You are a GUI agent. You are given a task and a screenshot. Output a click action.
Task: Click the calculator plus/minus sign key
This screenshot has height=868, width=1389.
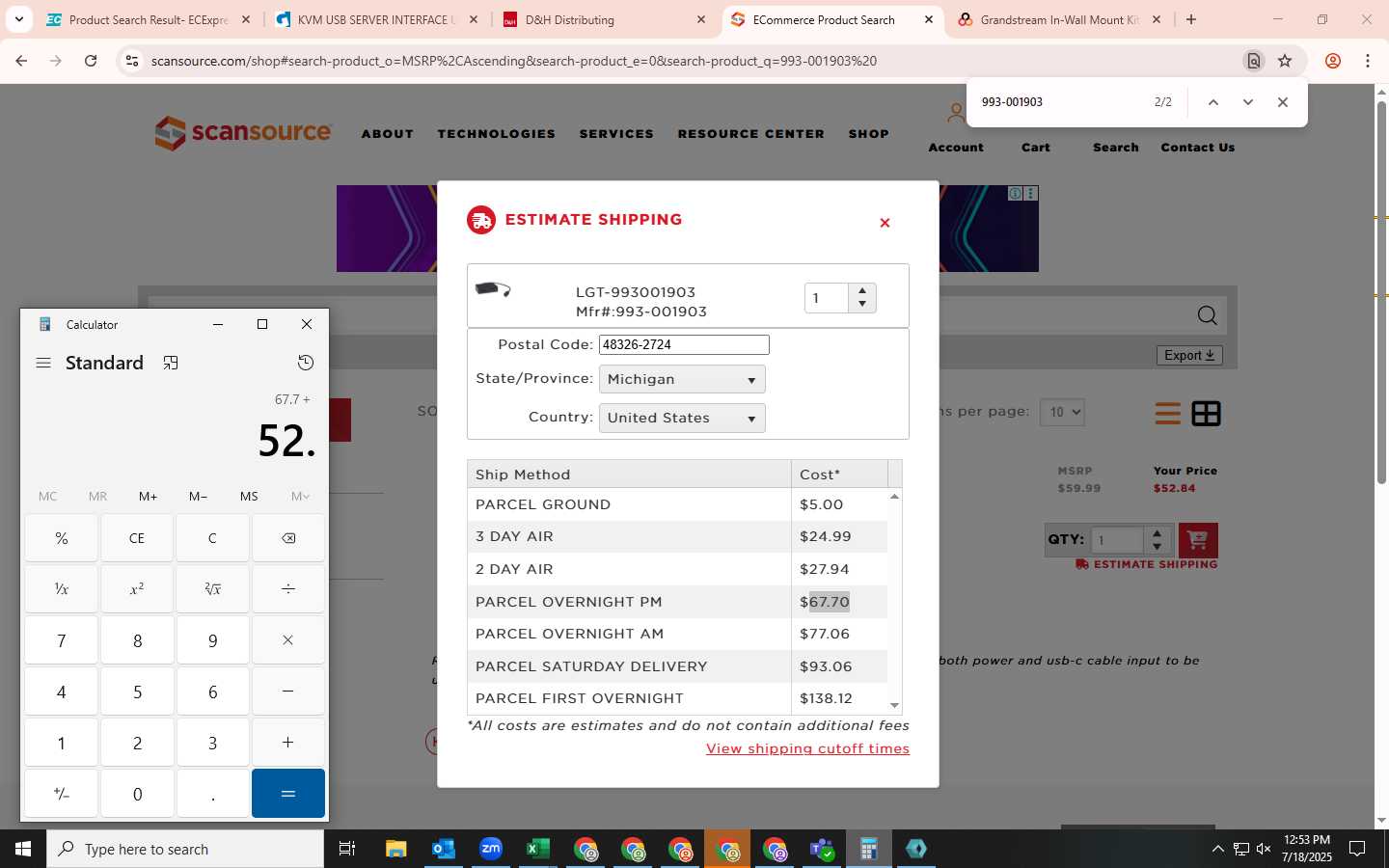(x=61, y=794)
